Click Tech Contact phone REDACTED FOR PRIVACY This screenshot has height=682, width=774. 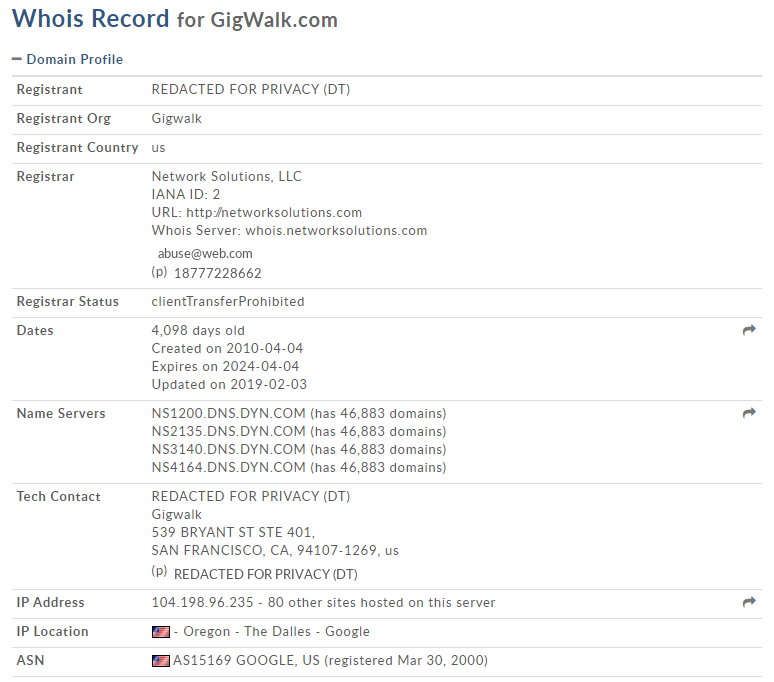266,574
